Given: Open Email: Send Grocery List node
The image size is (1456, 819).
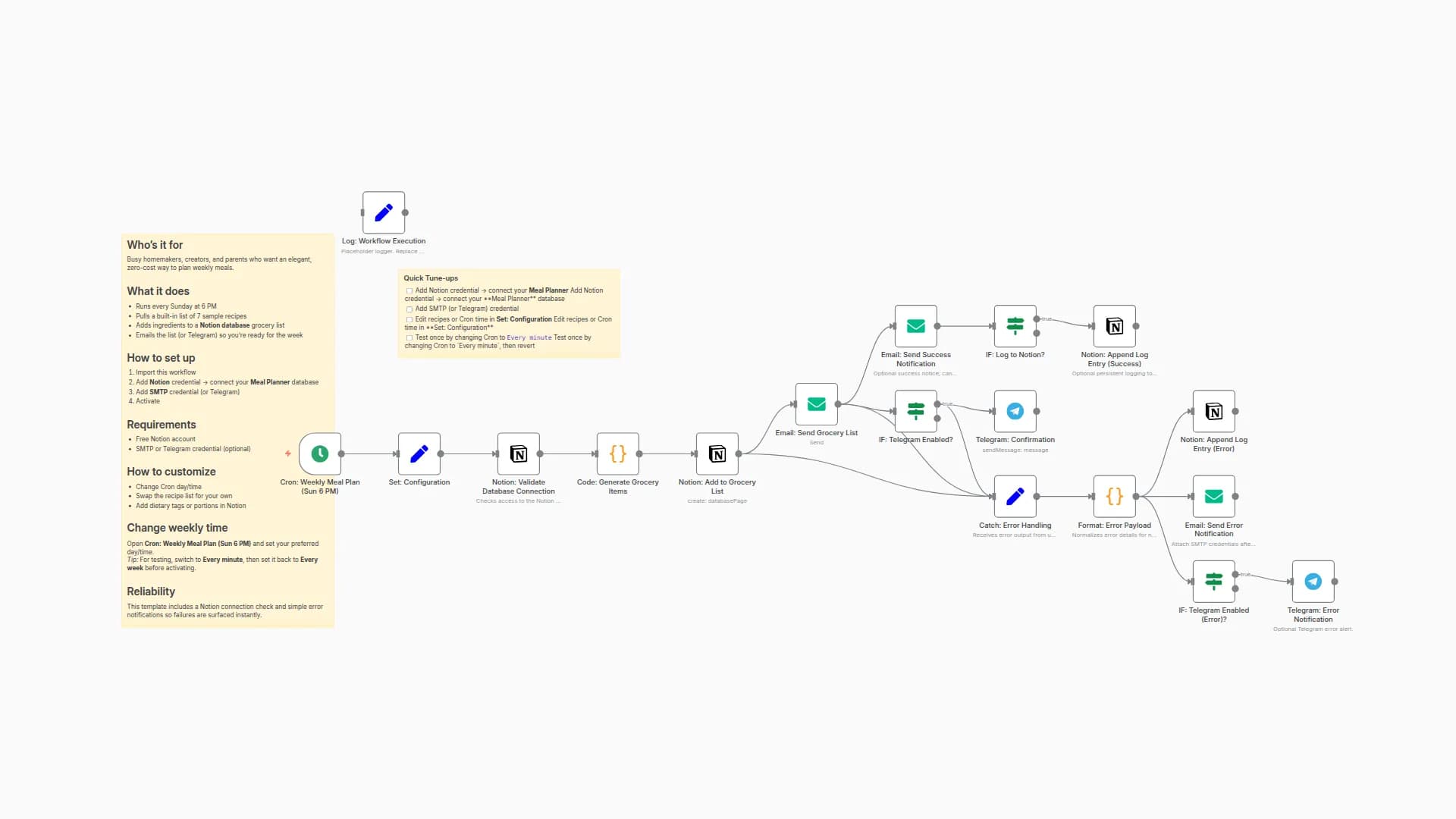Looking at the screenshot, I should [816, 404].
